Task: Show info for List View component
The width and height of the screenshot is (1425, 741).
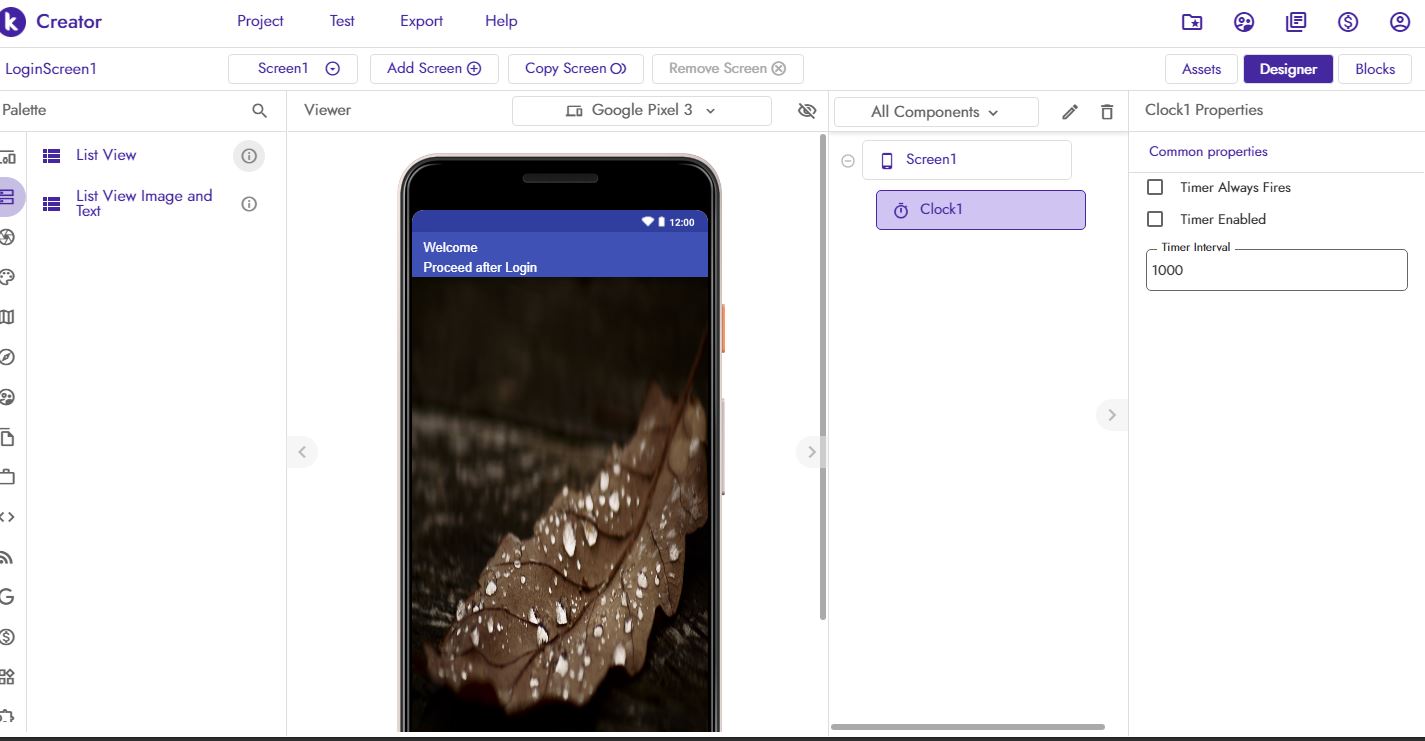Action: coord(249,156)
